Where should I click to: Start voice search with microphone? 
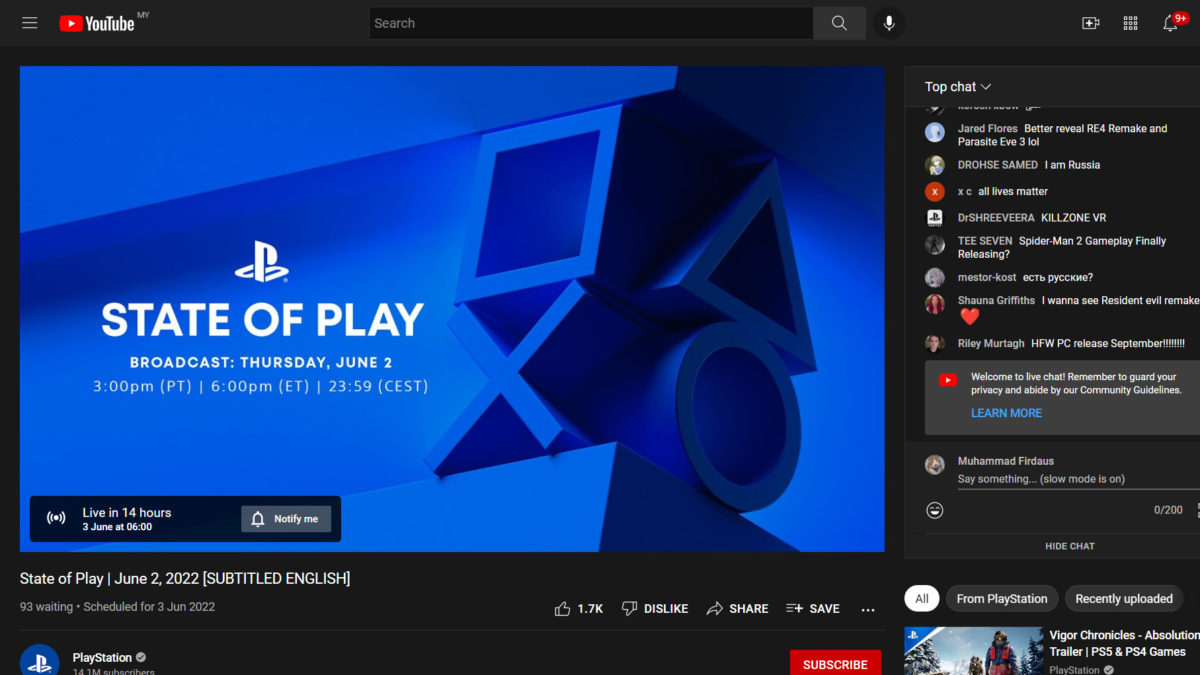pyautogui.click(x=888, y=23)
